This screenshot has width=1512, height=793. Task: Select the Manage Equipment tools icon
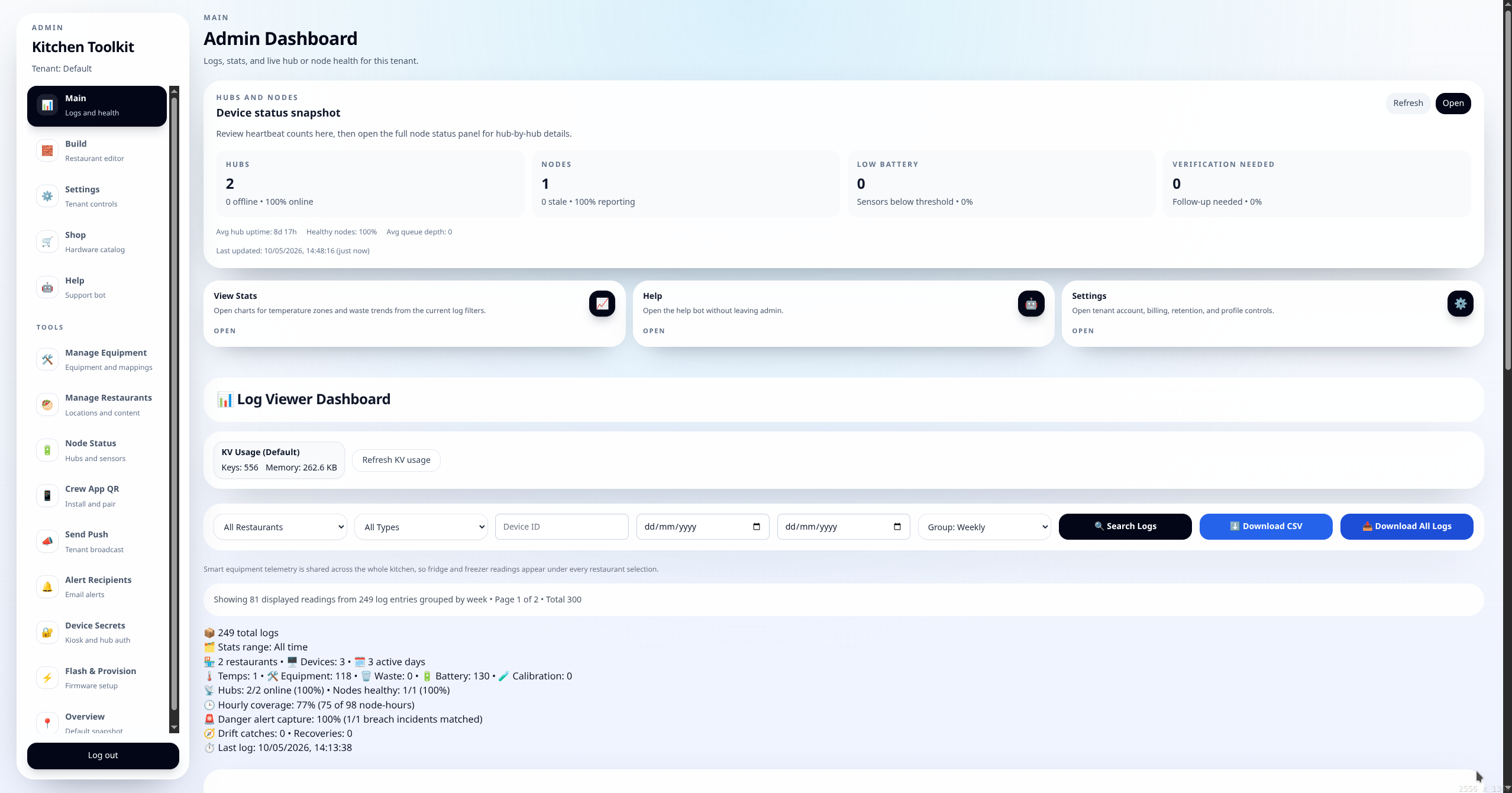click(x=47, y=360)
